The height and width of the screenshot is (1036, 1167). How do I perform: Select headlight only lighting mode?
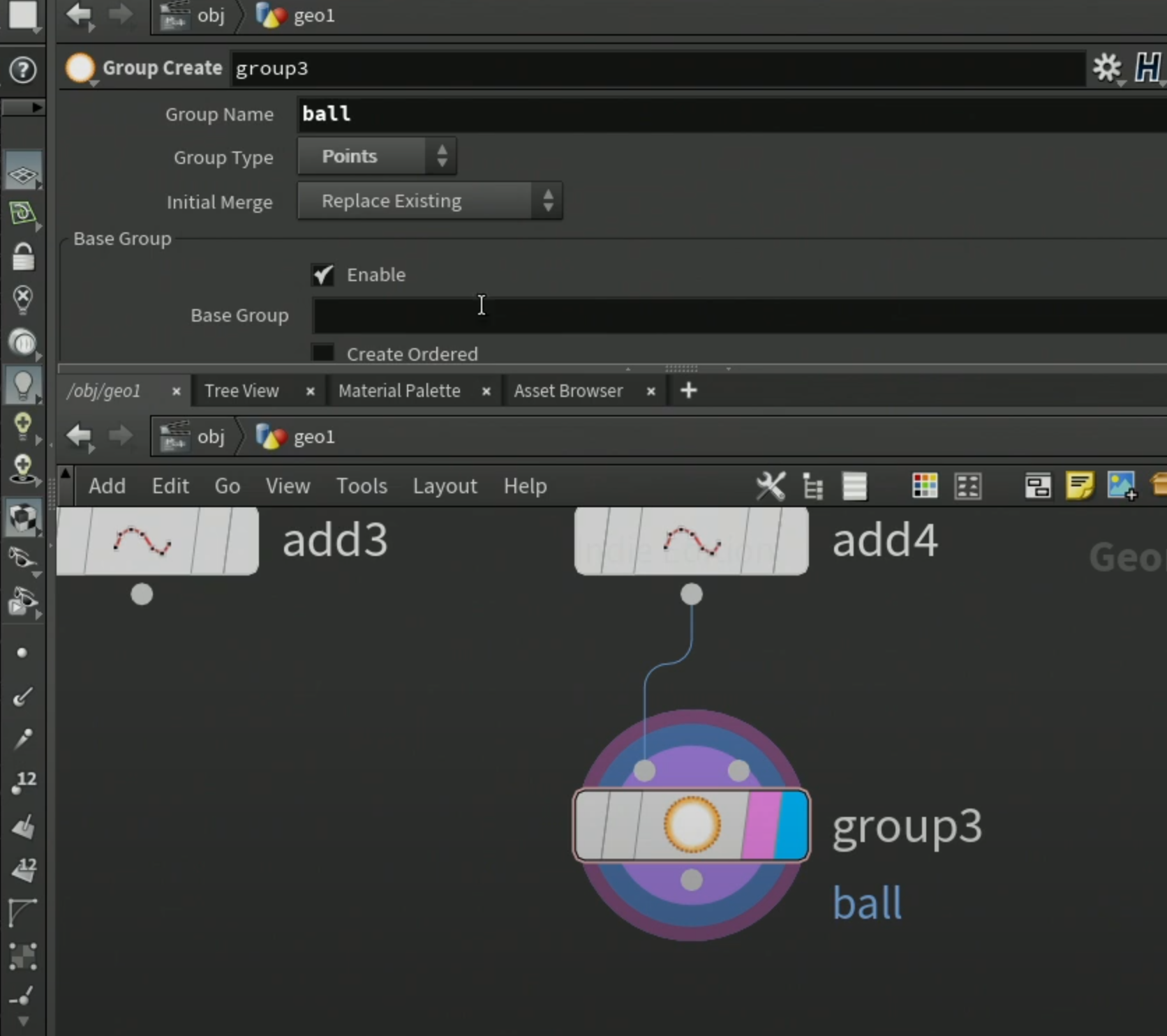point(22,342)
